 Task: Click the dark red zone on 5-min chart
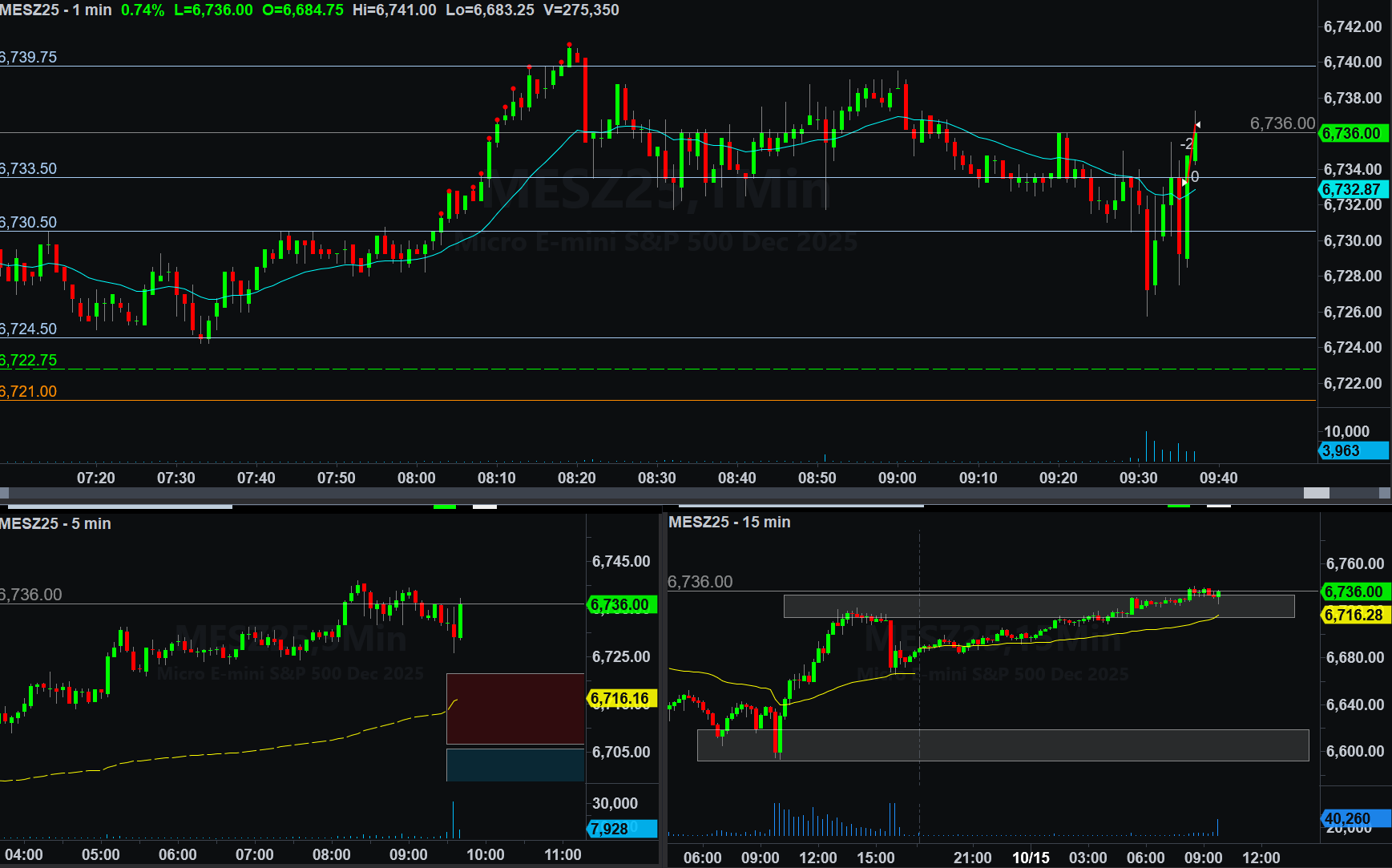pos(515,709)
